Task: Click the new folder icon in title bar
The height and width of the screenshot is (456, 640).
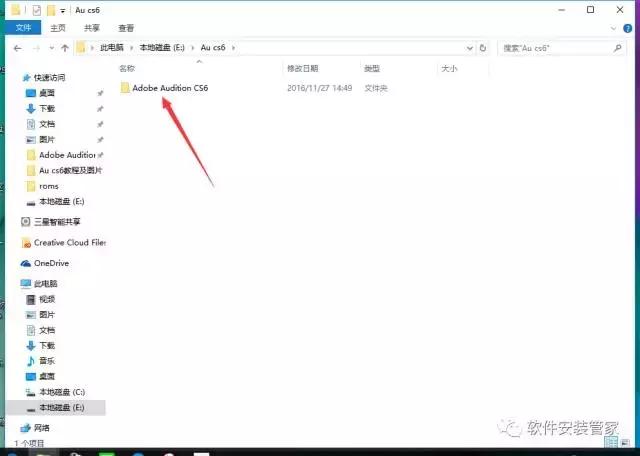Action: [x=51, y=10]
